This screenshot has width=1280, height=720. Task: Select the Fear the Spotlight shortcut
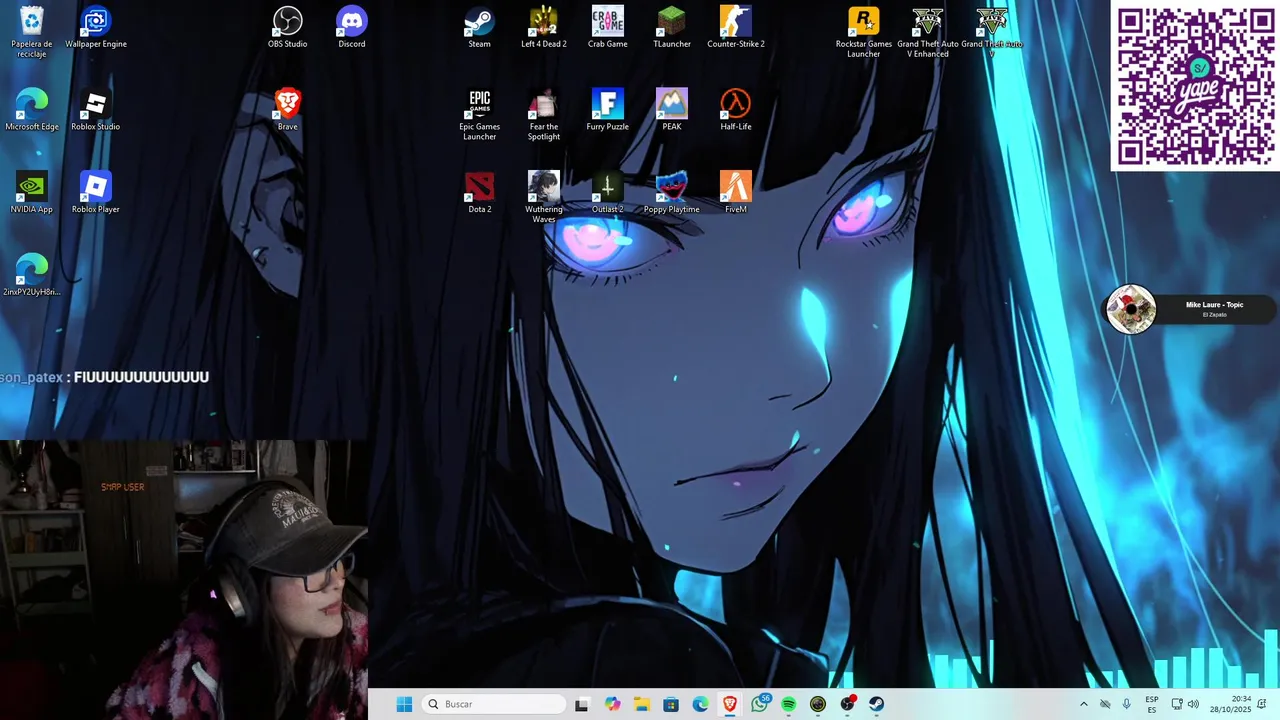pyautogui.click(x=544, y=115)
